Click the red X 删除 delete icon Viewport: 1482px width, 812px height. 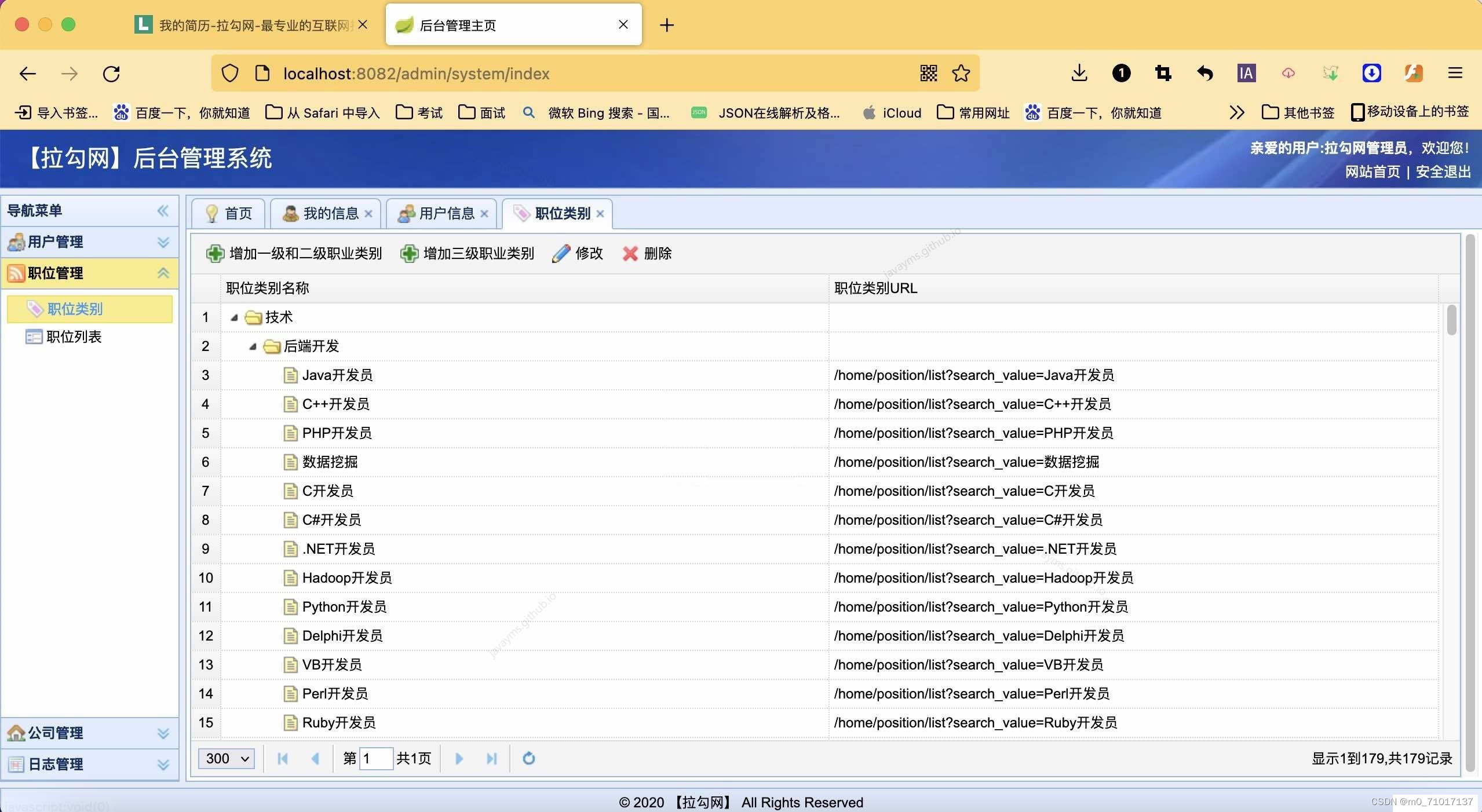(630, 254)
